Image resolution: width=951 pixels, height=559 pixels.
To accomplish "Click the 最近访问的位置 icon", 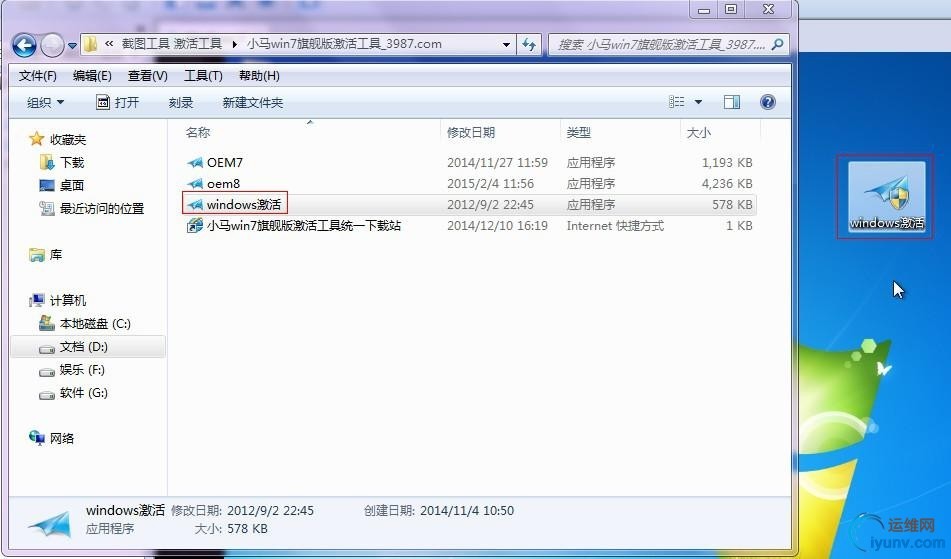I will point(47,209).
